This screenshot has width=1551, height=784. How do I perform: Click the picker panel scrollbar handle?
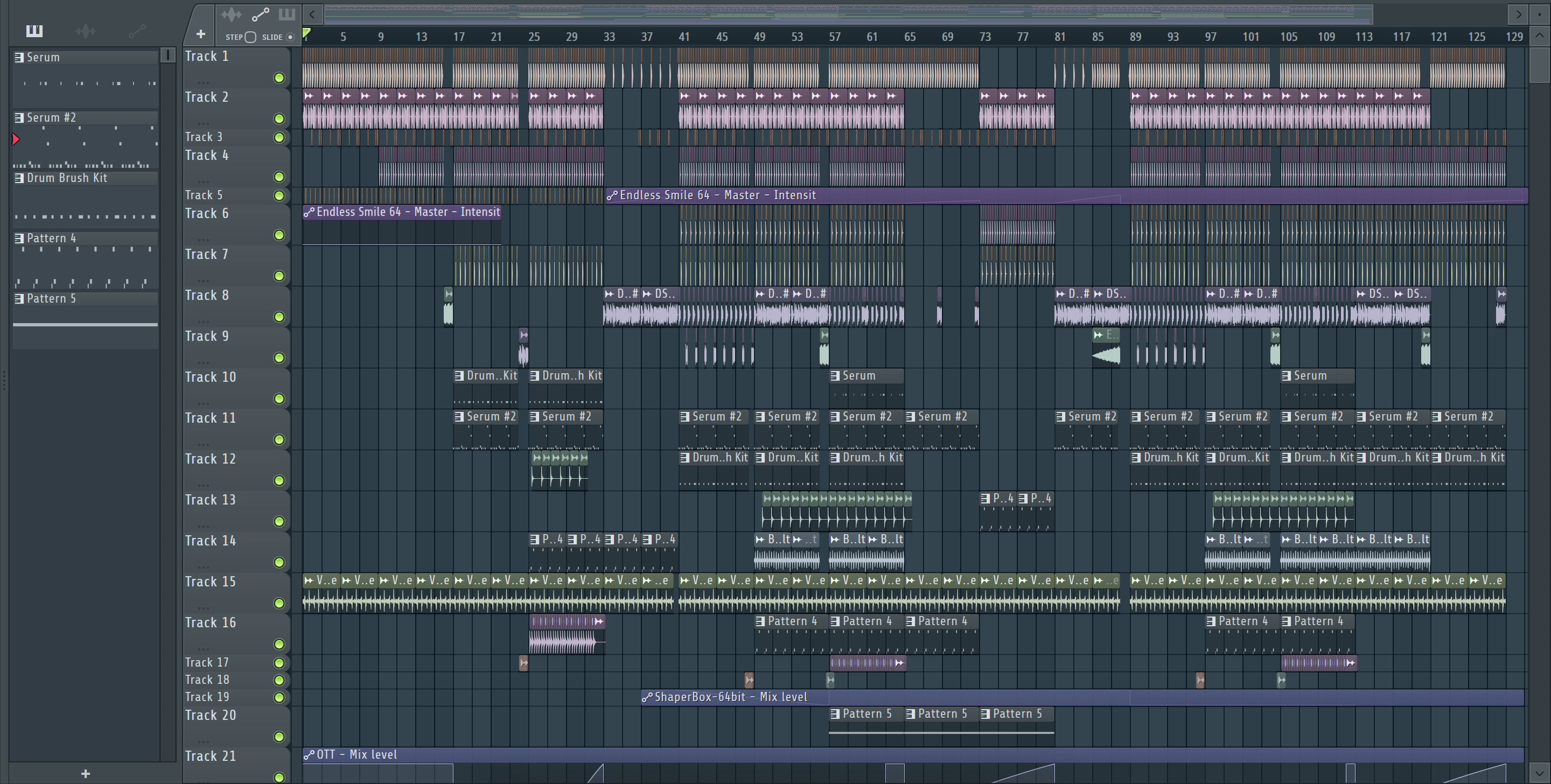168,56
